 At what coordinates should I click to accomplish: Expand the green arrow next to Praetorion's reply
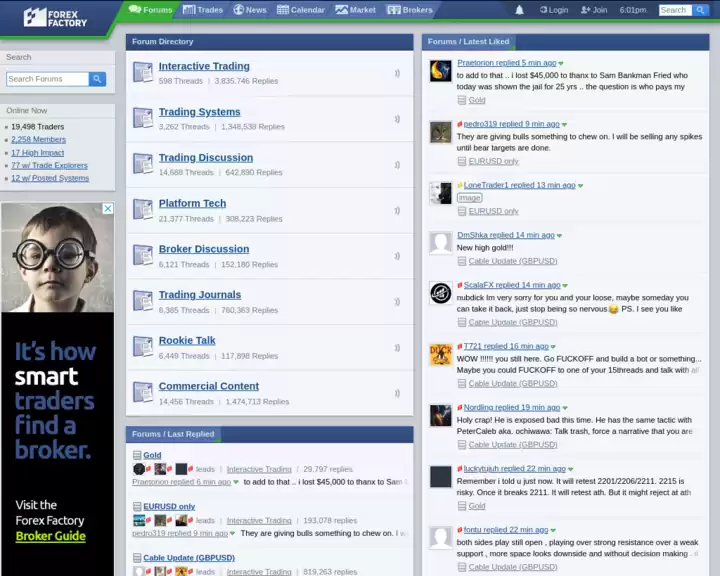tap(561, 64)
